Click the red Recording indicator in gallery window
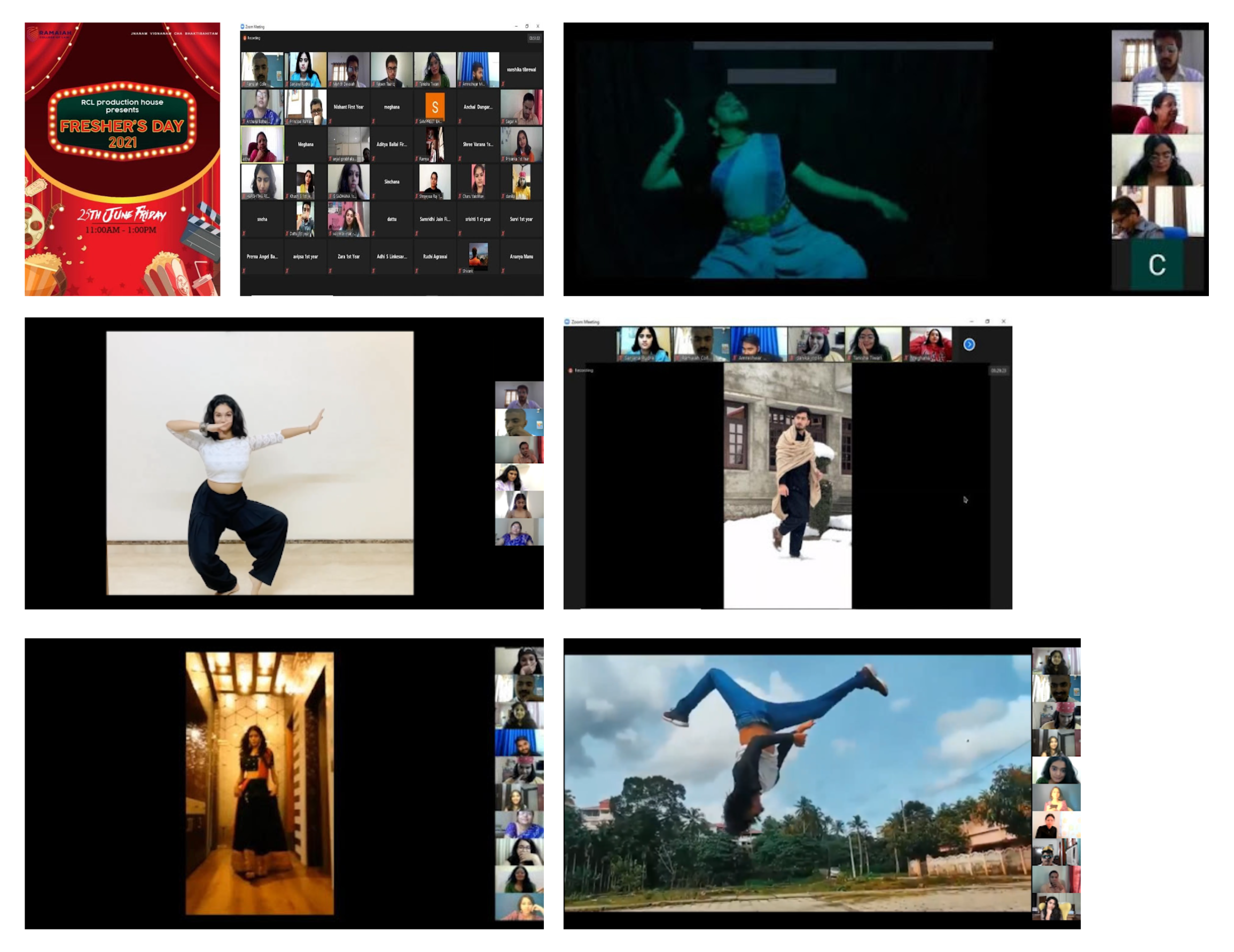 tap(245, 38)
